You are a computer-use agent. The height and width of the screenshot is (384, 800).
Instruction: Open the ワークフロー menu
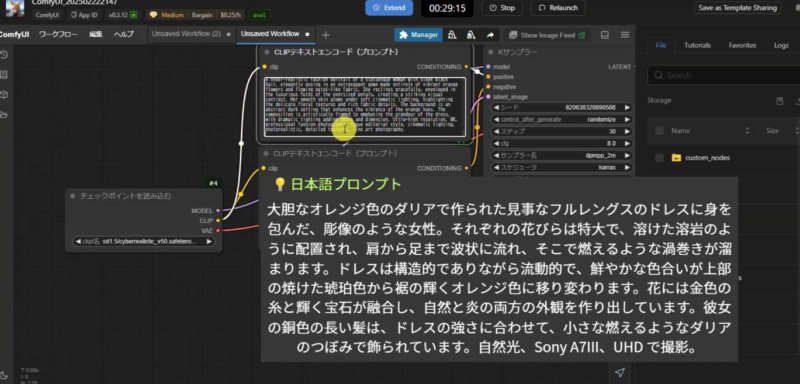click(58, 35)
